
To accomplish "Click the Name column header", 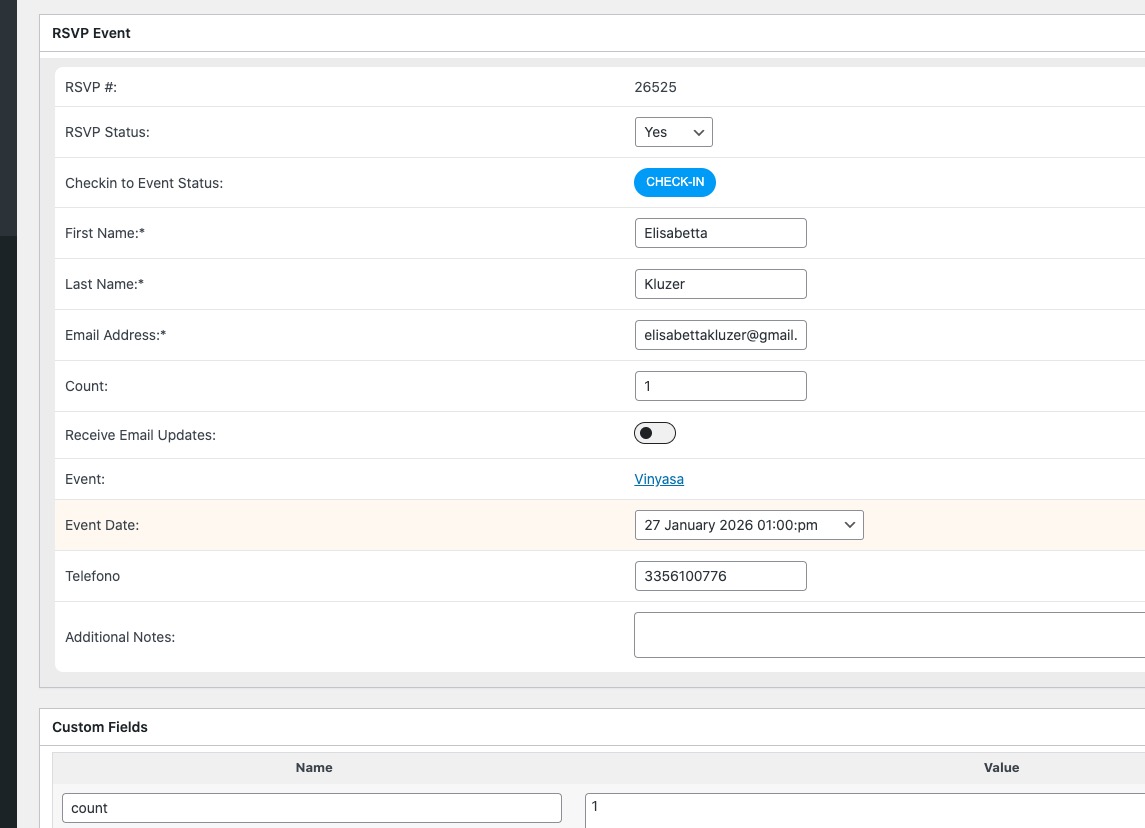I will click(314, 768).
